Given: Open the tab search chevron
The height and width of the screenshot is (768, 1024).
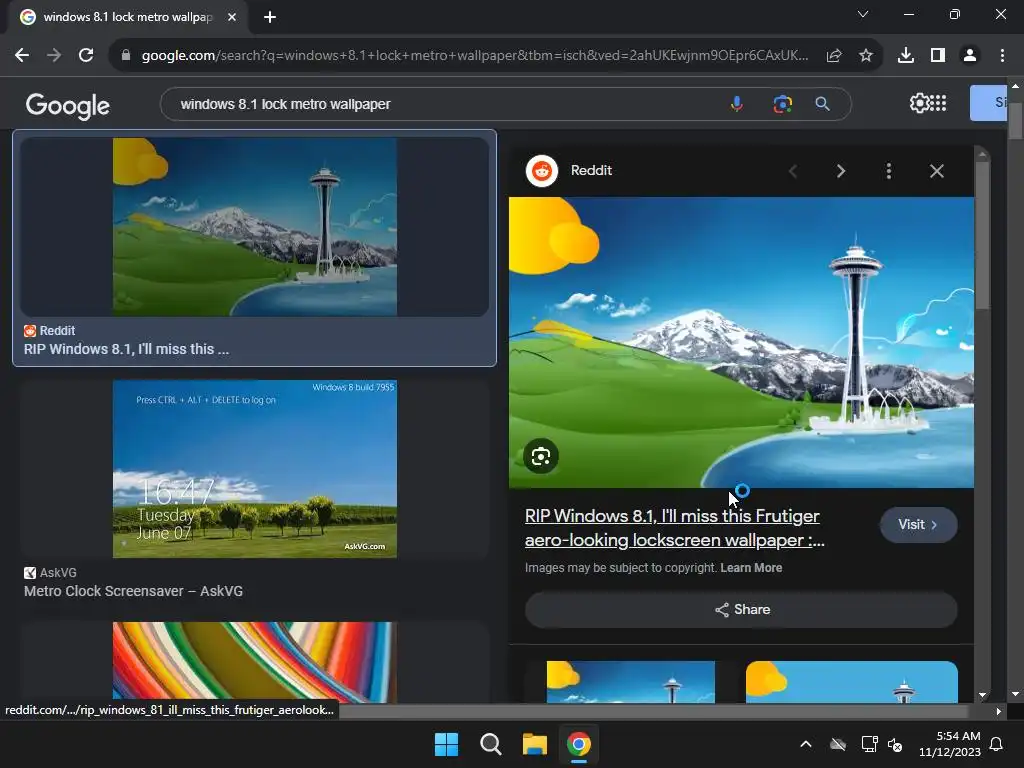Looking at the screenshot, I should pyautogui.click(x=863, y=14).
